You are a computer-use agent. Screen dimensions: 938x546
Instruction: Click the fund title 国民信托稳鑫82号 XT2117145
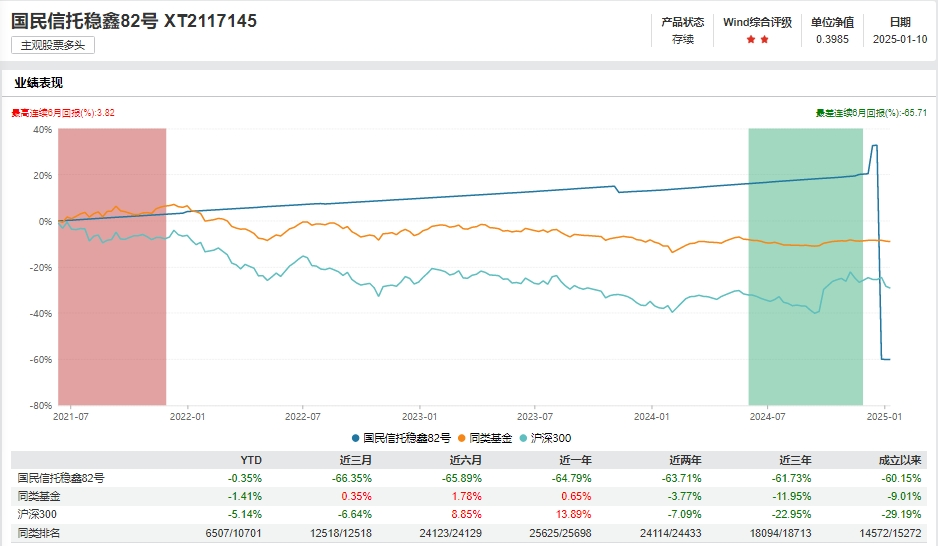pyautogui.click(x=134, y=21)
